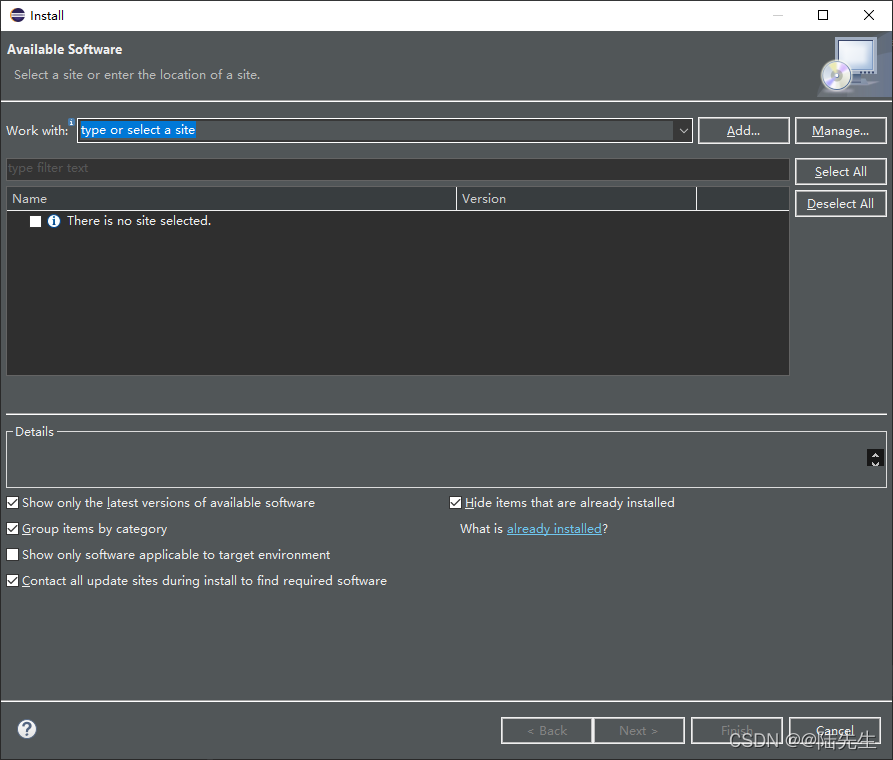
Task: Click the software install banner graphic
Action: (x=849, y=65)
